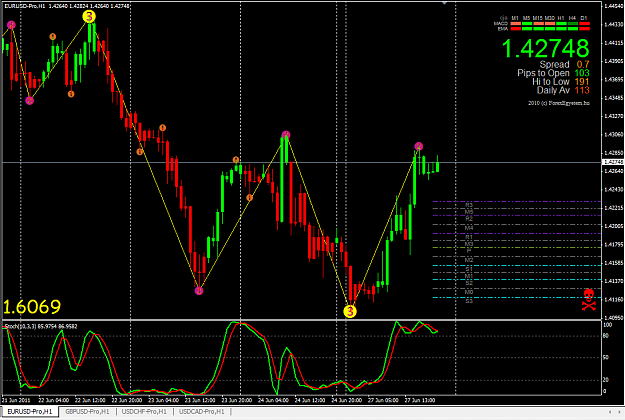Select the yellow 3 marker at the chart low
The height and width of the screenshot is (420, 625).
(x=350, y=311)
